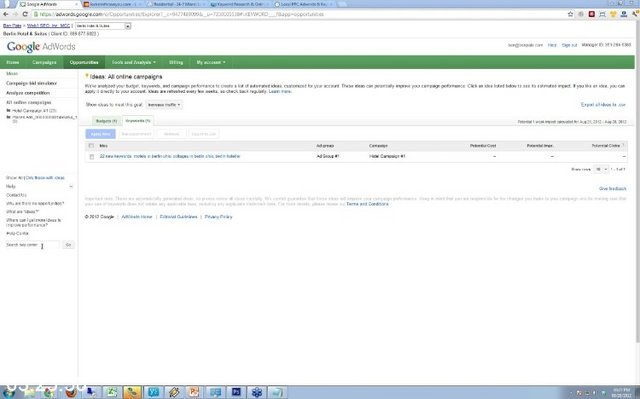Click the Help Center link
The width and height of the screenshot is (640, 399).
[x=18, y=233]
